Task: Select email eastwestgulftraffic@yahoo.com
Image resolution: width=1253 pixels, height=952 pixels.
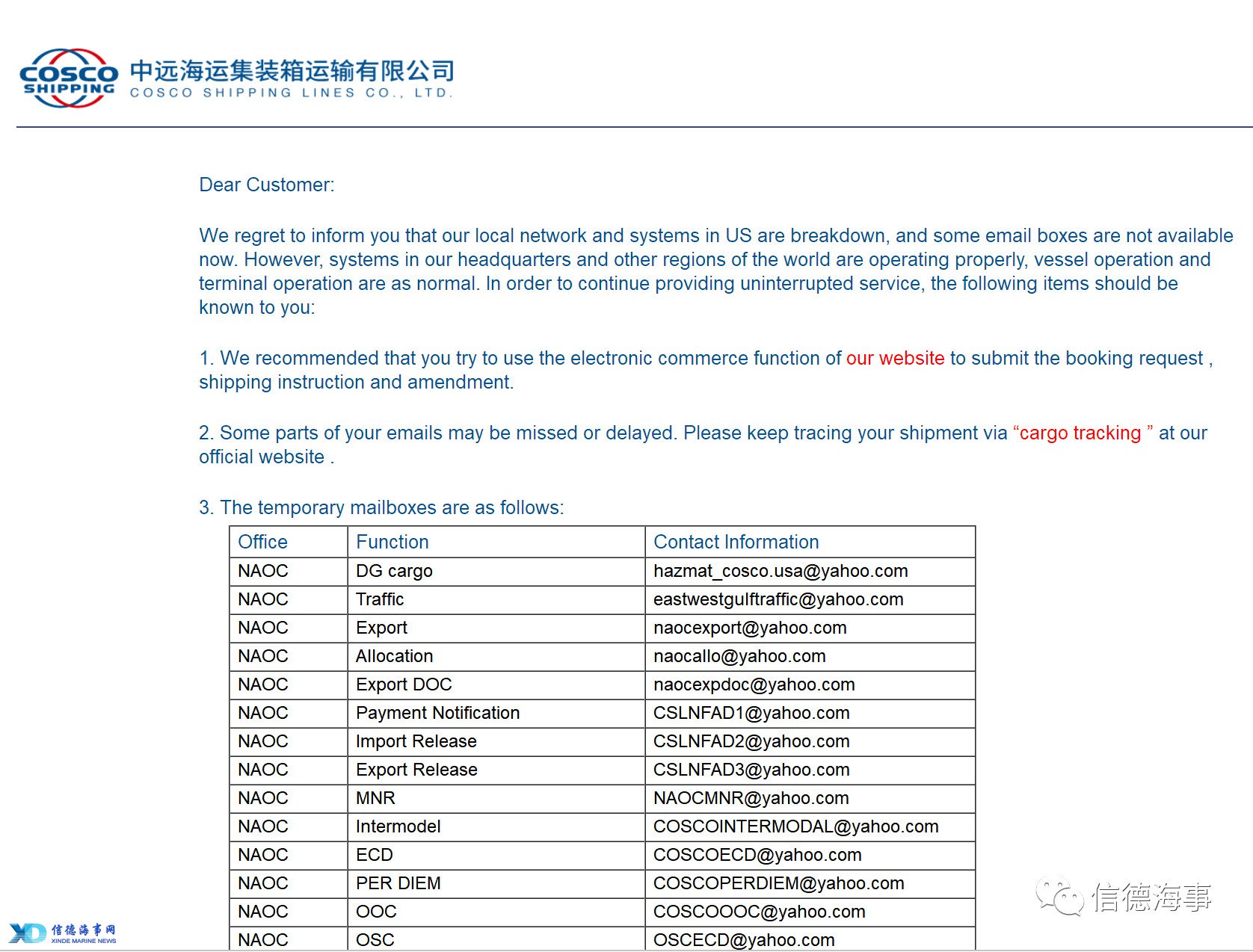Action: click(x=778, y=599)
